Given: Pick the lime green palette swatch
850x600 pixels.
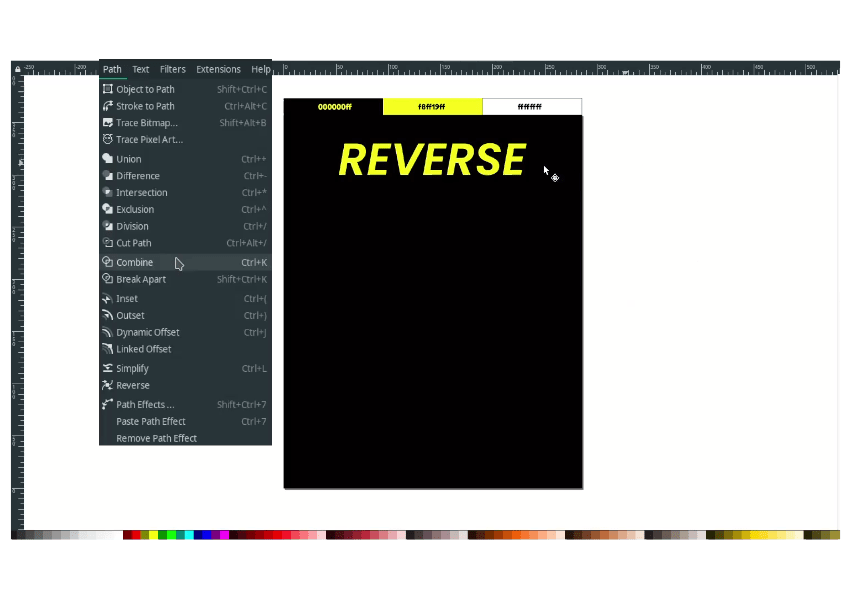Looking at the screenshot, I should point(171,535).
